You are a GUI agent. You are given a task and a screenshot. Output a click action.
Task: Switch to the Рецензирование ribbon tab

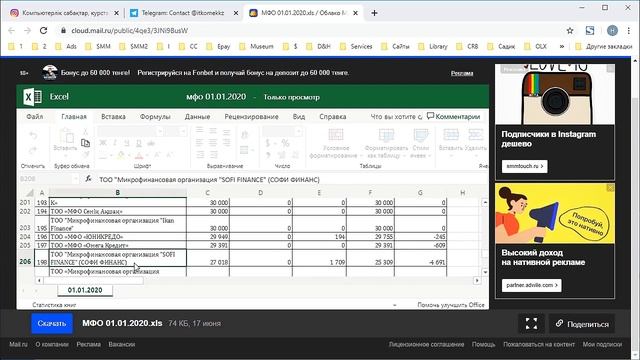click(x=251, y=116)
